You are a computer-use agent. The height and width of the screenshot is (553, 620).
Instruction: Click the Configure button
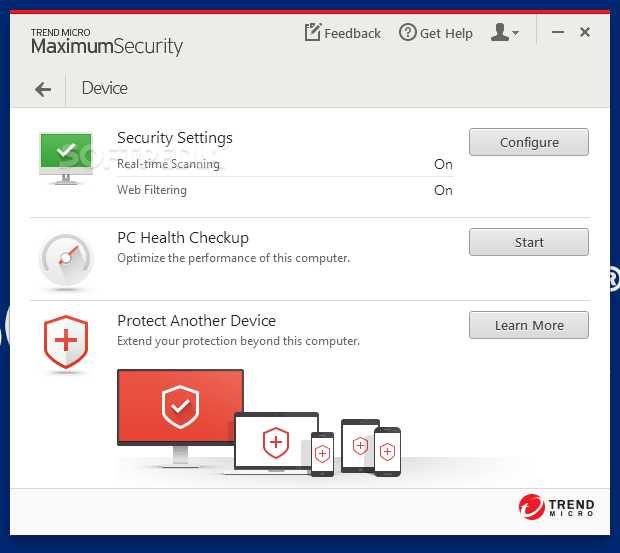529,142
